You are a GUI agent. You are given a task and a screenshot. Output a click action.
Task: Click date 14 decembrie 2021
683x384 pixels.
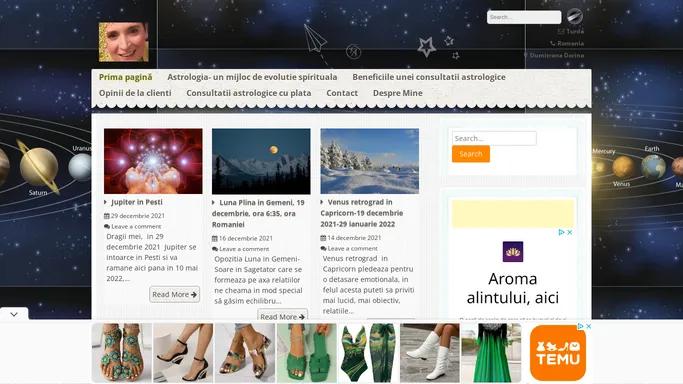coord(354,238)
